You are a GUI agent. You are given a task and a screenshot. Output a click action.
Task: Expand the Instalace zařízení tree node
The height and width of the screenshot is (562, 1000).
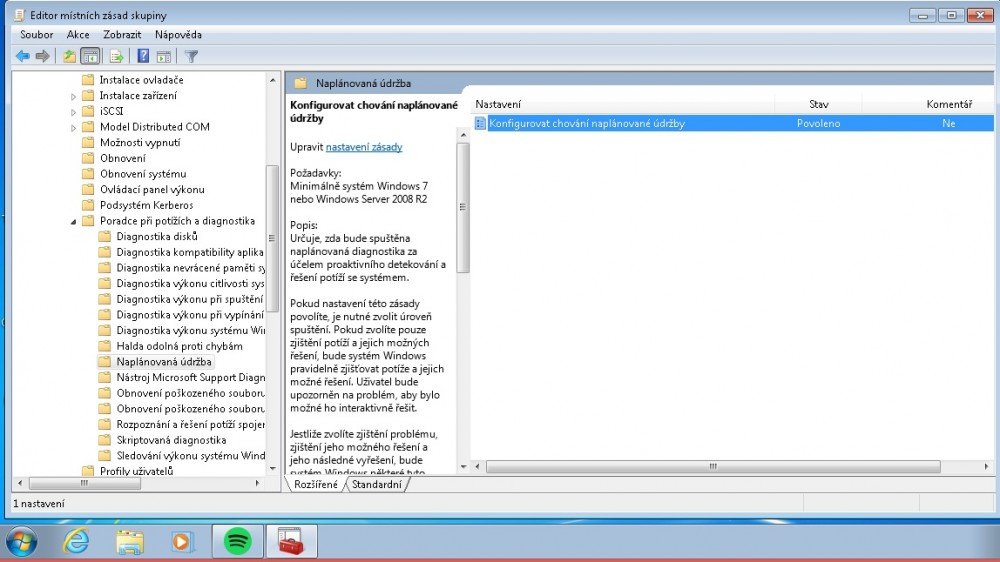coord(74,96)
